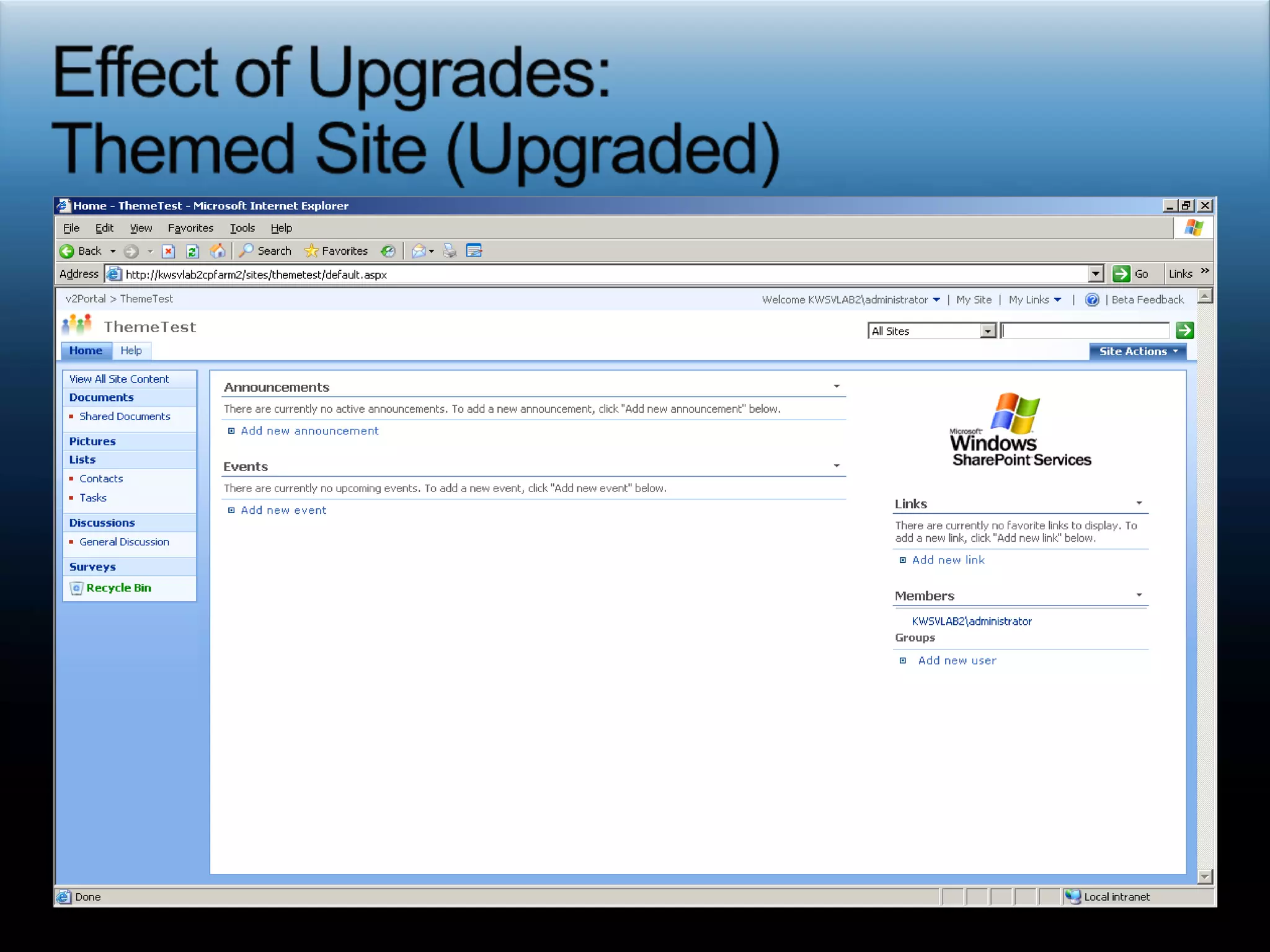Open the Forward button history dropdown

[x=150, y=252]
